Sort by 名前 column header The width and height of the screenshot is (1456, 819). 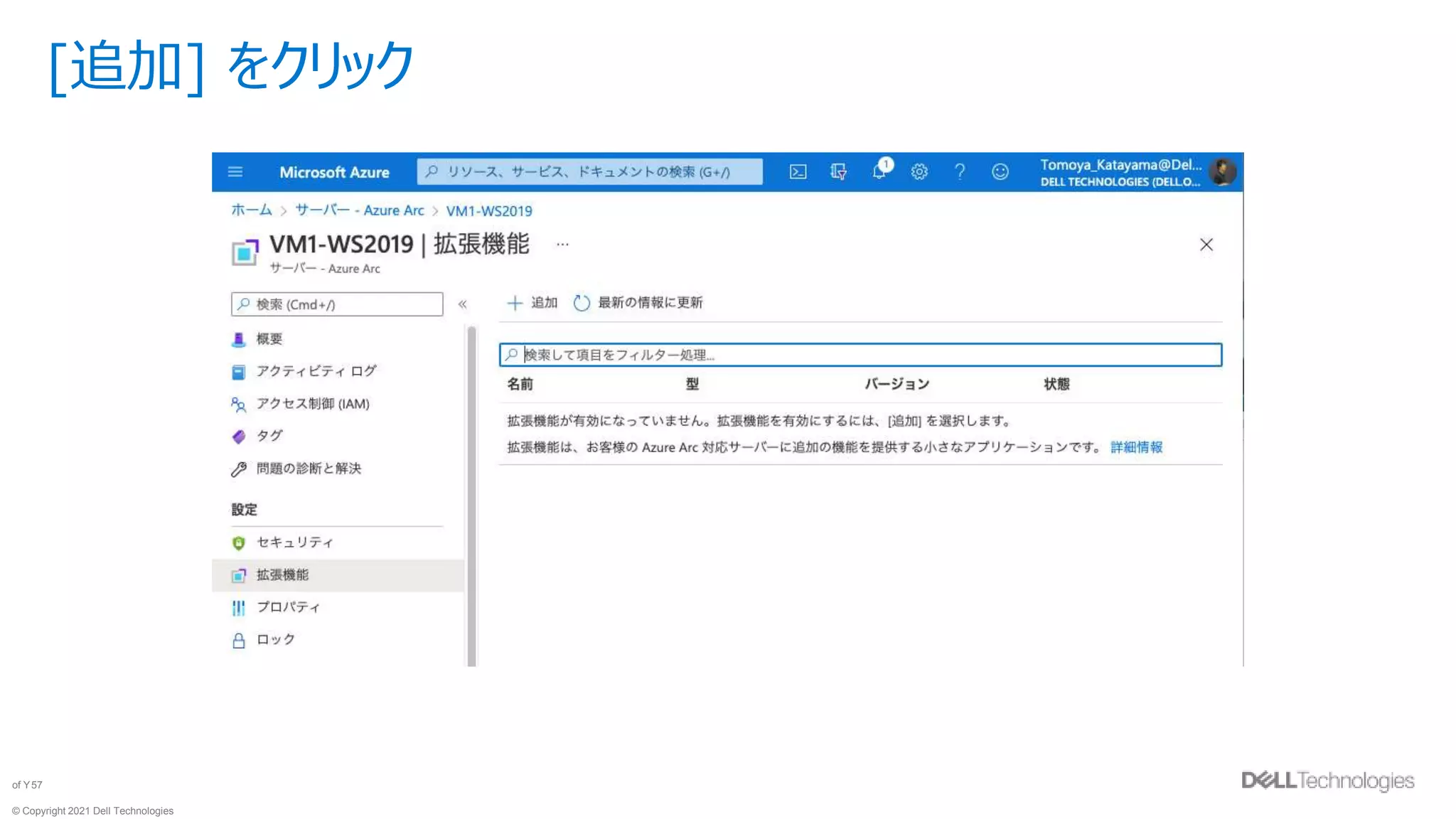[520, 384]
